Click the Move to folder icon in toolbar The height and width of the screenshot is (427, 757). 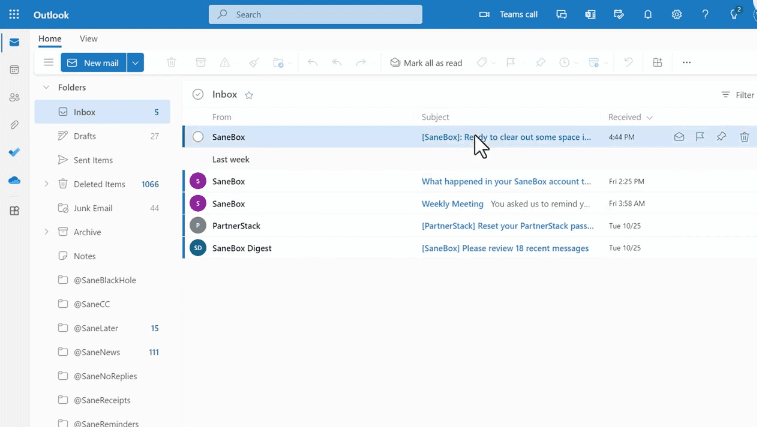click(x=278, y=62)
